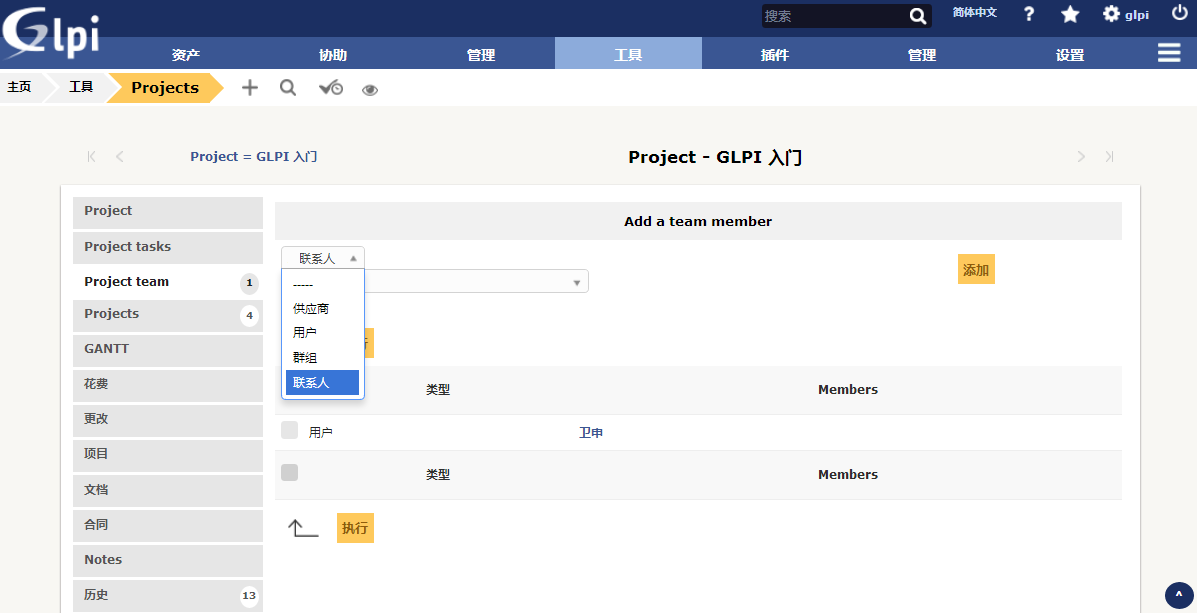1197x613 pixels.
Task: Choose the ----- option in the dropdown list
Action: click(x=322, y=285)
